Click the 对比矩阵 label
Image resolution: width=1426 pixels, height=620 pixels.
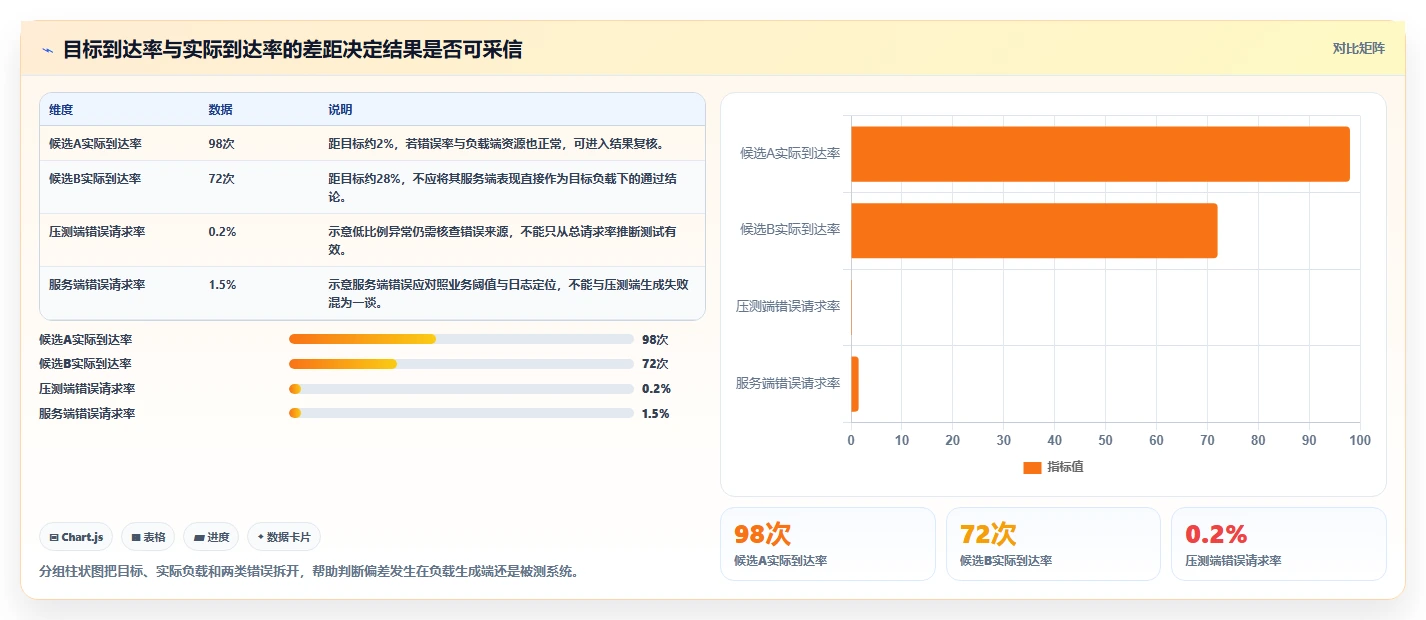(x=1358, y=48)
